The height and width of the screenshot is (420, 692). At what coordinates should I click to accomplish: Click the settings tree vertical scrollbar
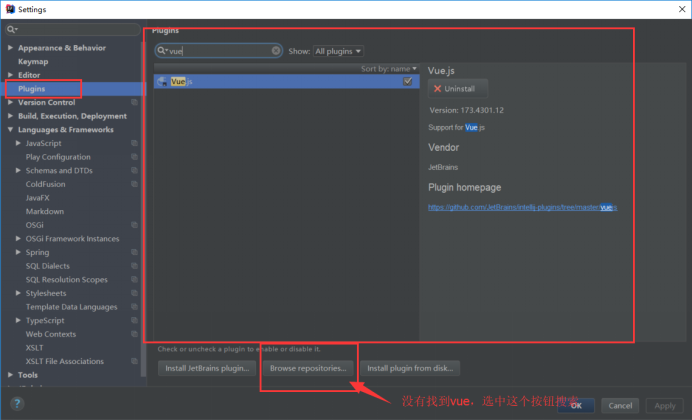click(x=143, y=209)
